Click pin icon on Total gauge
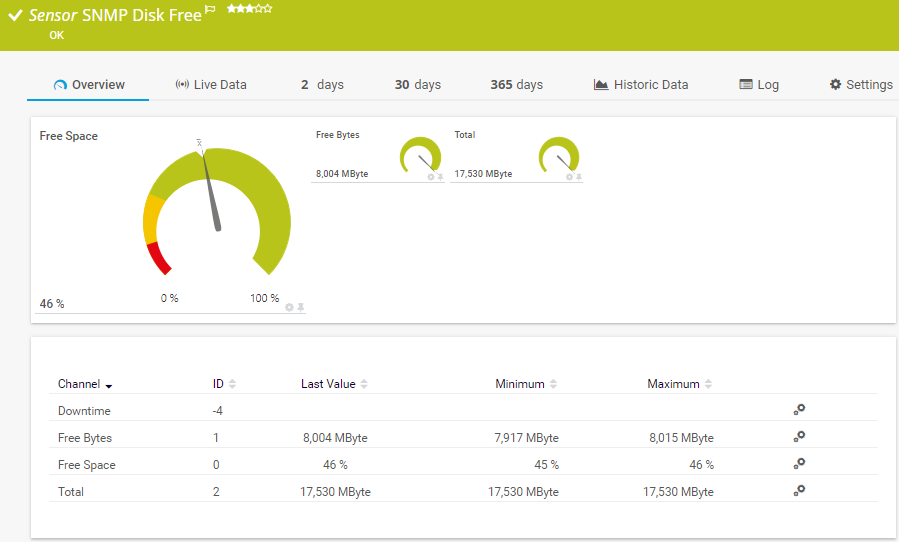Image resolution: width=899 pixels, height=542 pixels. point(579,177)
